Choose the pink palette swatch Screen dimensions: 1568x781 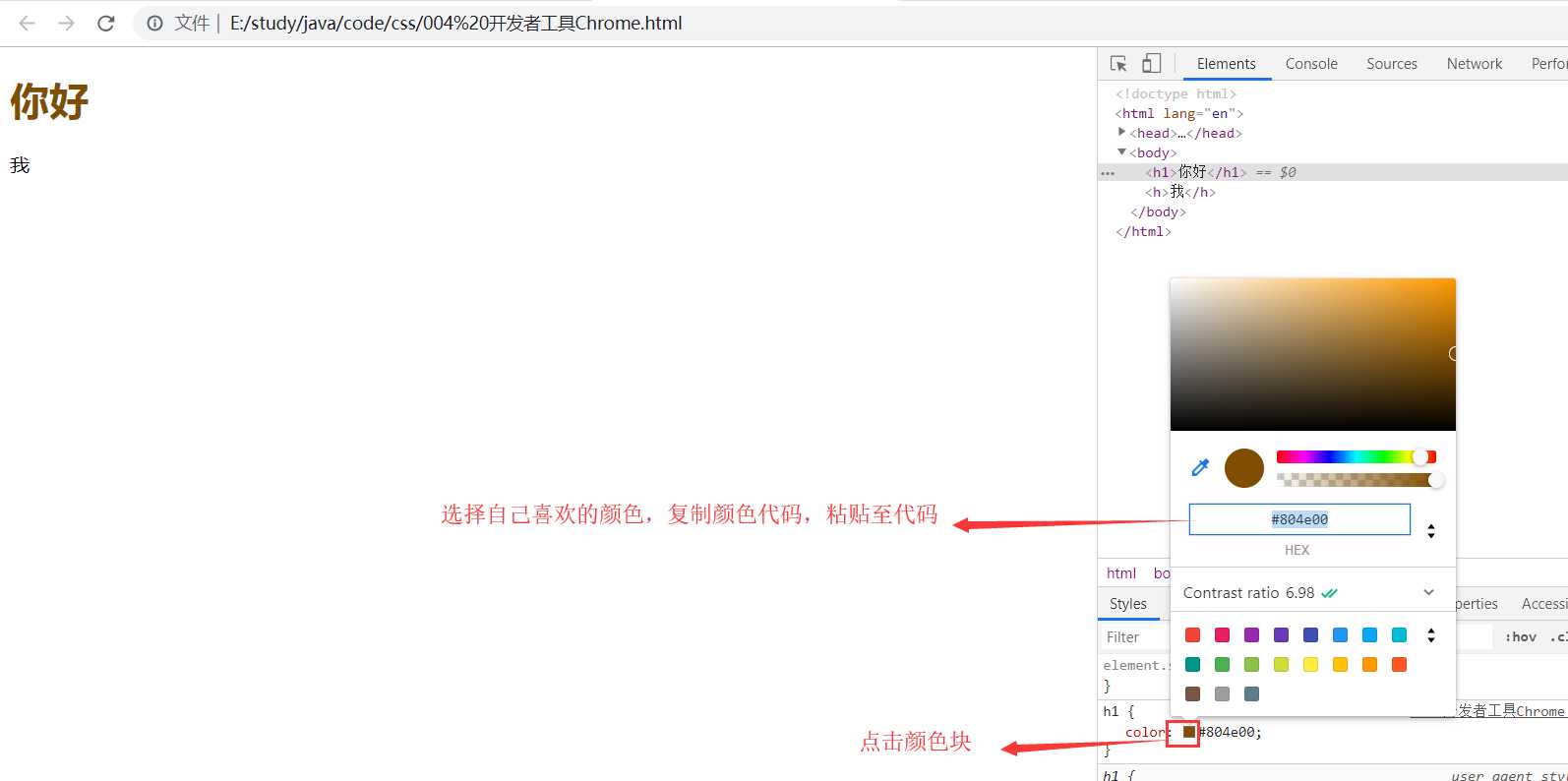click(x=1222, y=635)
